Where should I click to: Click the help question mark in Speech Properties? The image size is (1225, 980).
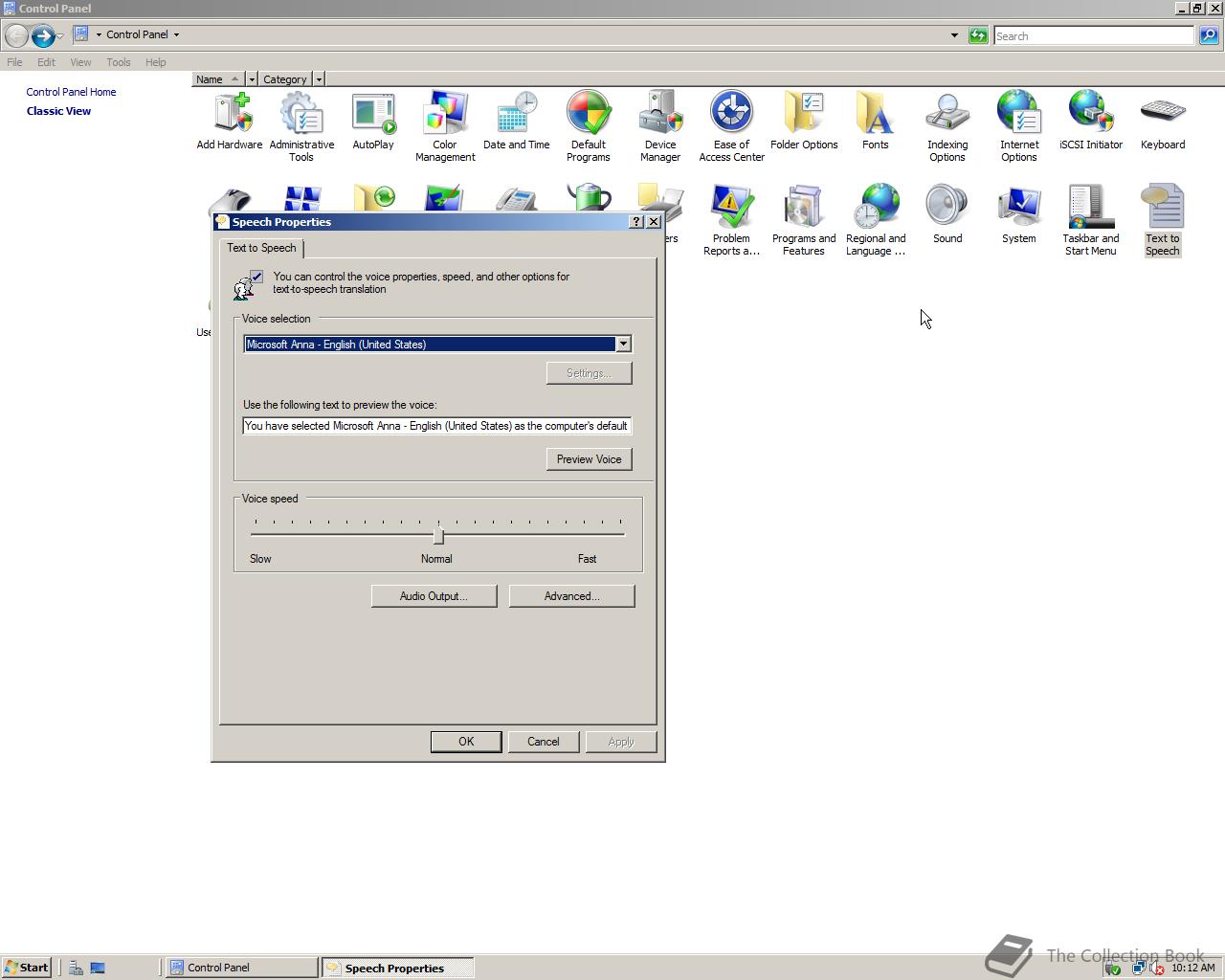636,221
